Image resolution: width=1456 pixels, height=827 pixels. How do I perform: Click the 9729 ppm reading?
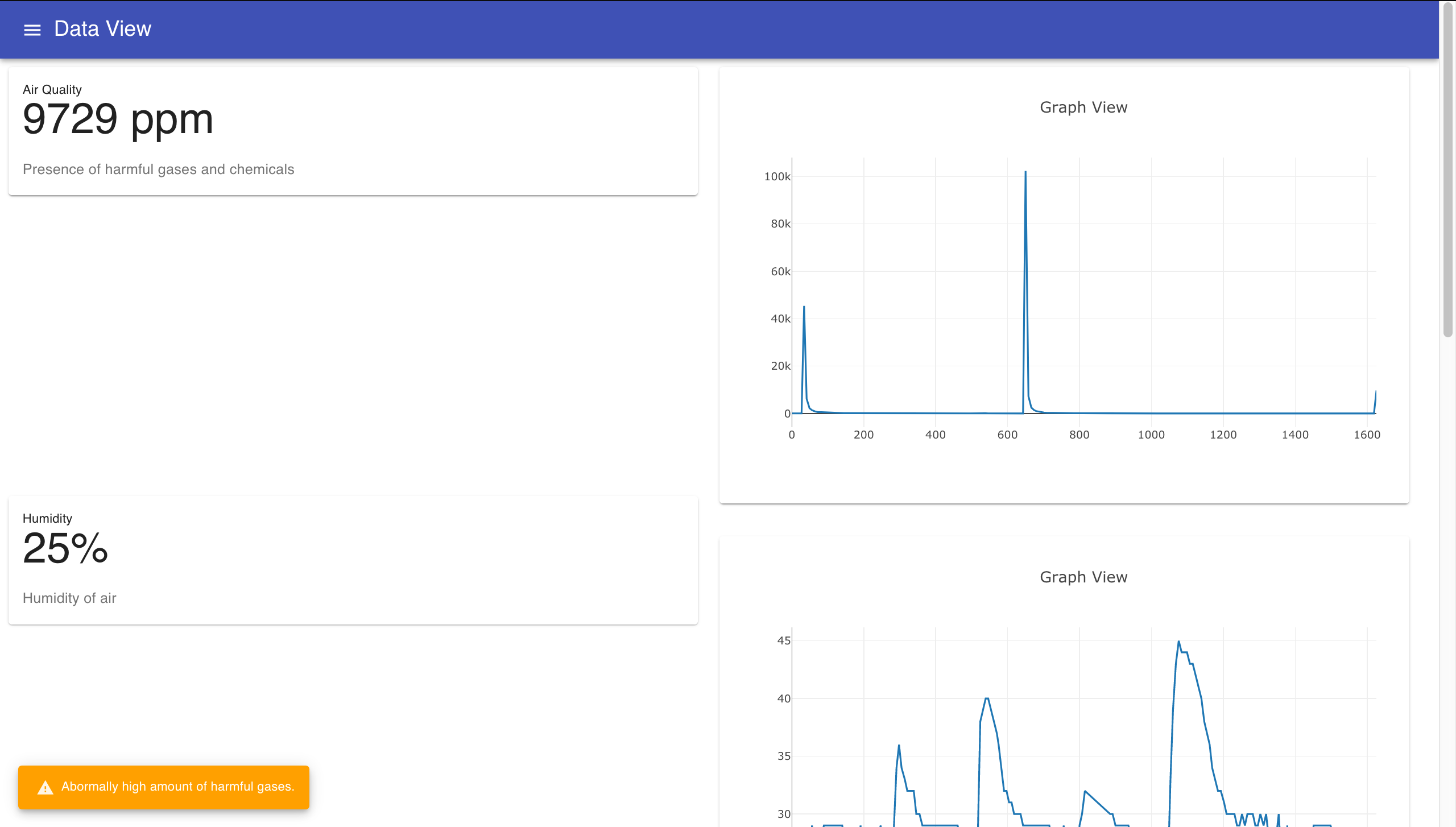point(118,119)
